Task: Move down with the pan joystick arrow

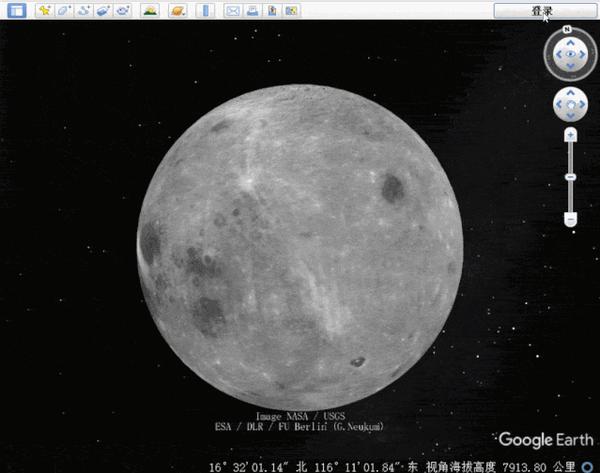Action: [571, 116]
